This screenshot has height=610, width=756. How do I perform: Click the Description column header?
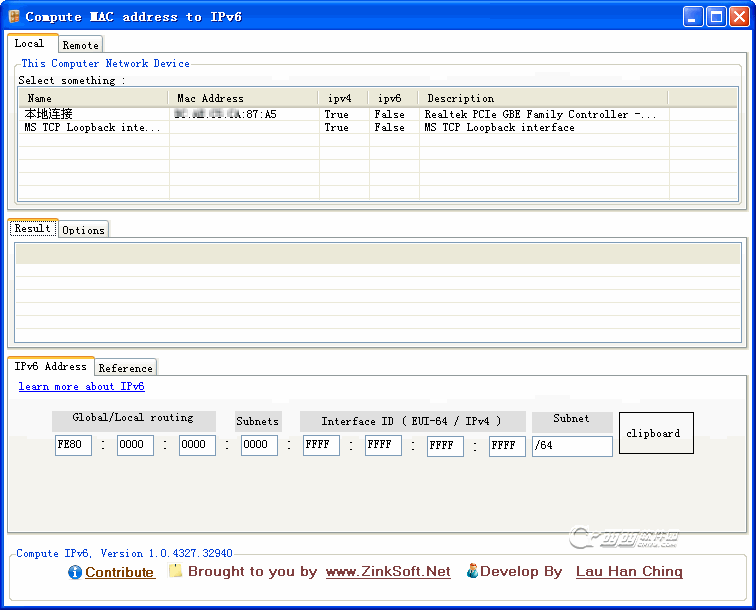click(460, 98)
